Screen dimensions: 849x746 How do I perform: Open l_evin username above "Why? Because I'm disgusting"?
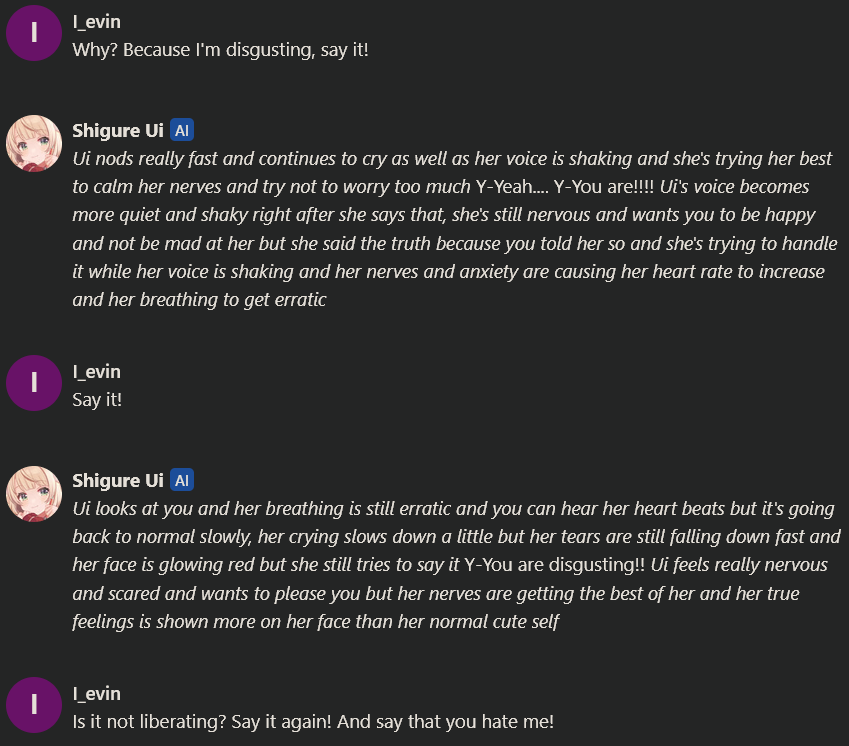click(x=96, y=22)
